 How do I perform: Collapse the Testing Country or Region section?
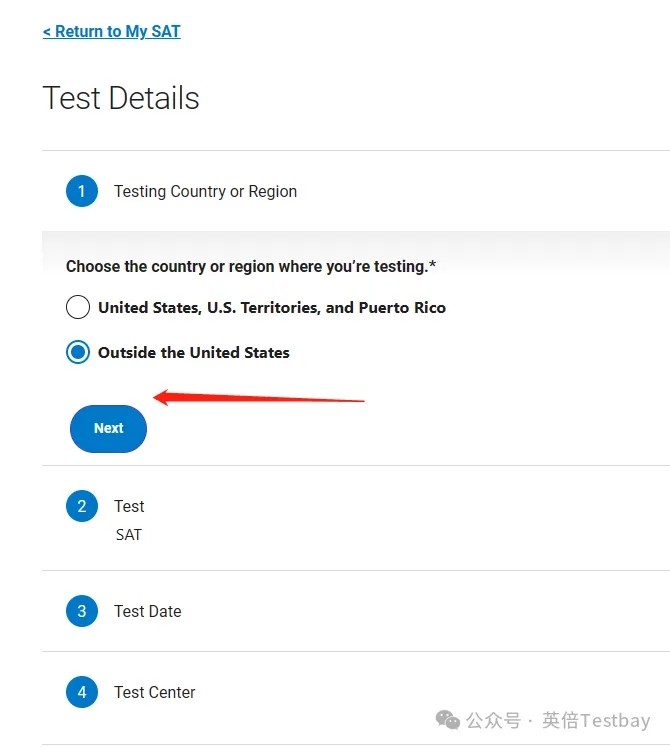pos(205,191)
